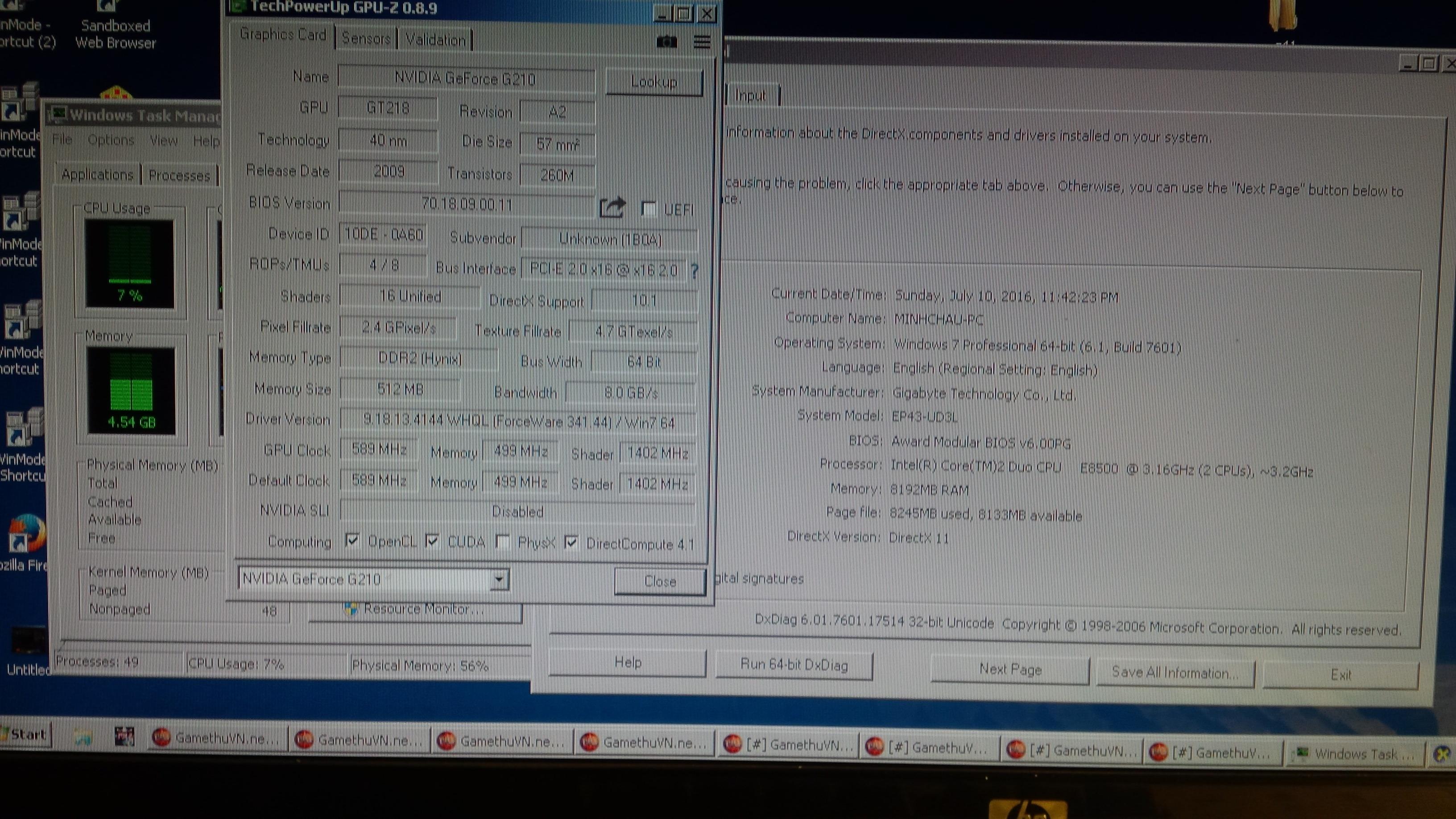Open the Help menu in Task Manager

206,141
